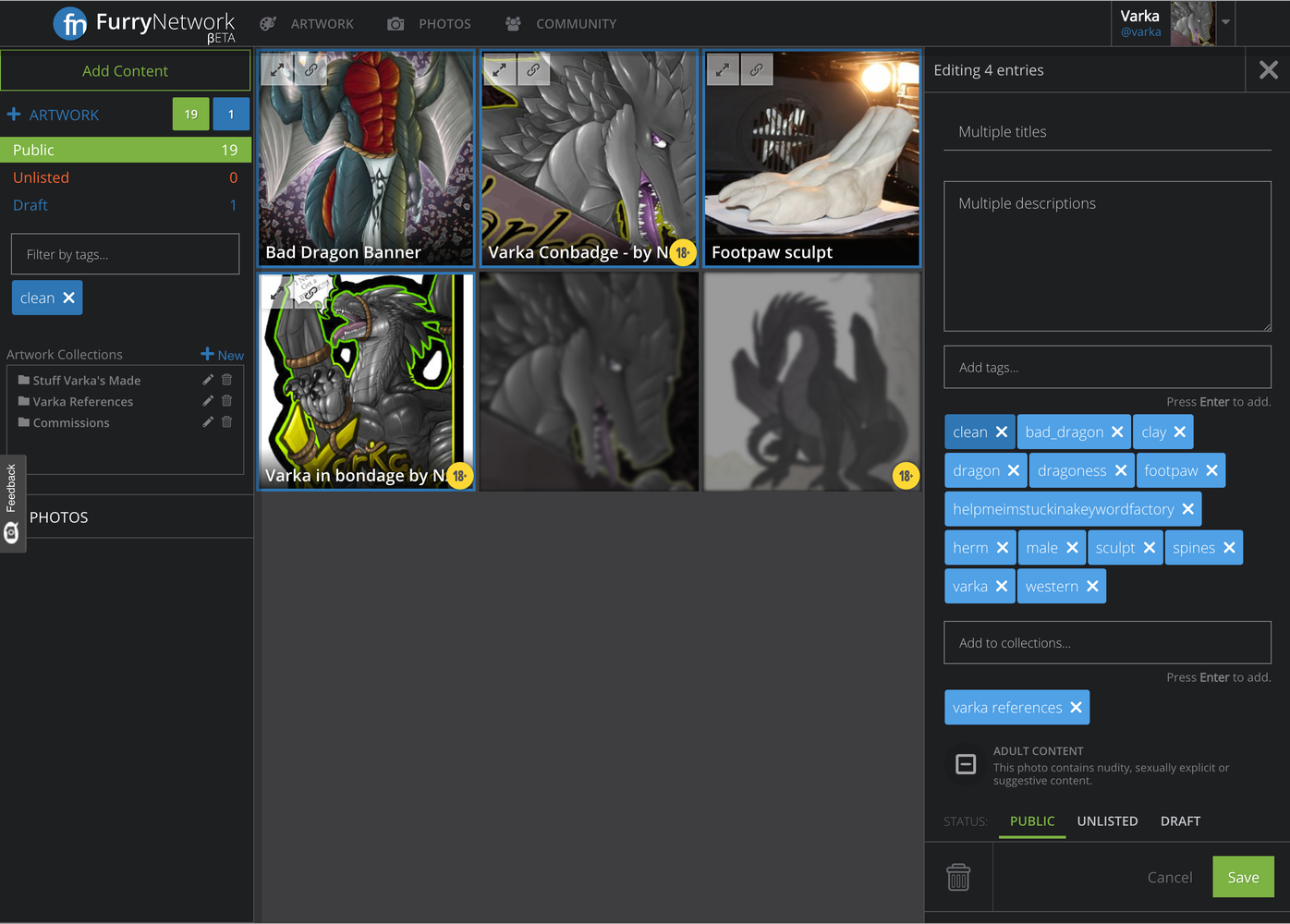Edit the Stuff Varka's Made collection
Viewport: 1290px width, 924px height.
pyautogui.click(x=208, y=380)
